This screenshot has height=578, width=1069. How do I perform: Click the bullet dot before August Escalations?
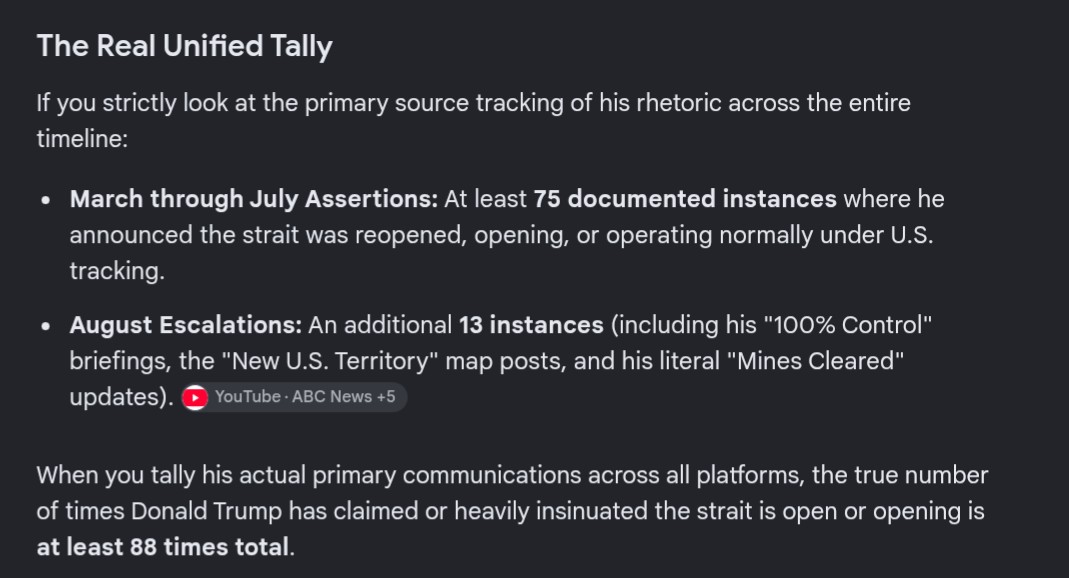point(46,326)
